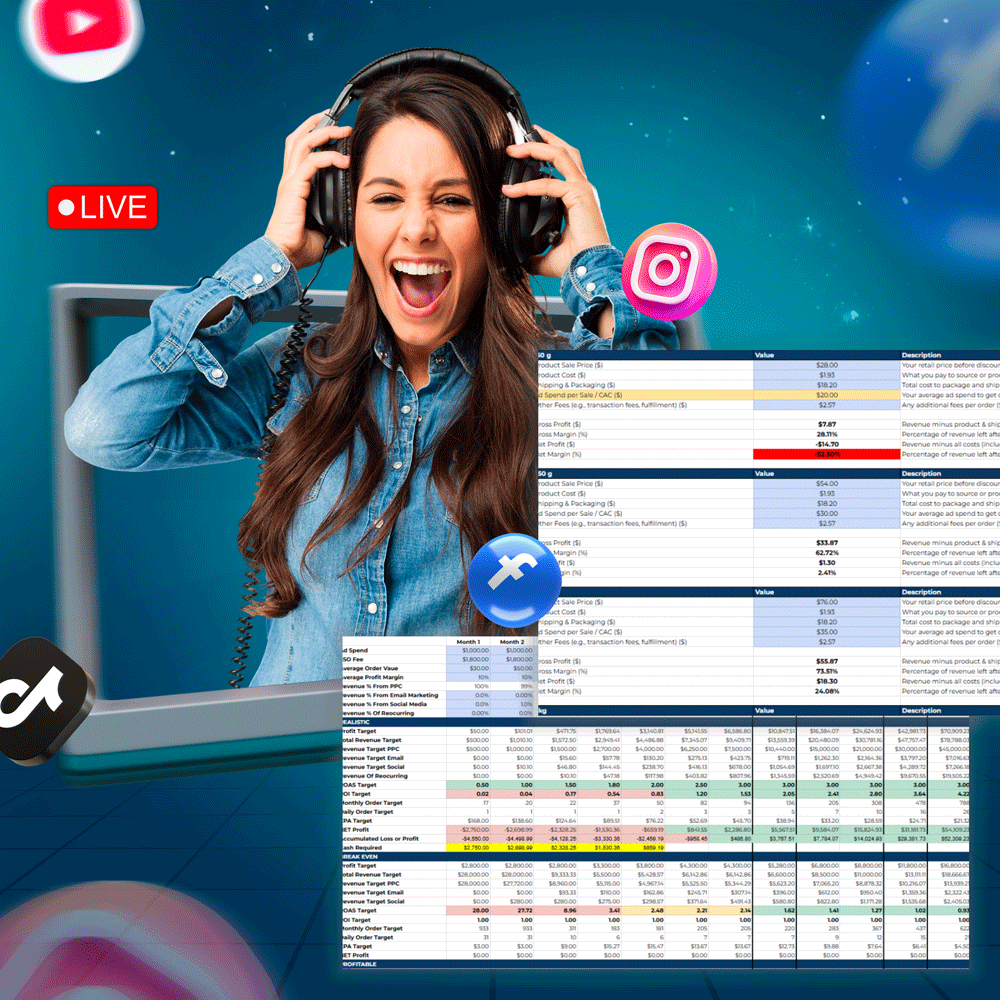
Task: Select the 0.02 ROI Target cell
Action: pos(468,794)
